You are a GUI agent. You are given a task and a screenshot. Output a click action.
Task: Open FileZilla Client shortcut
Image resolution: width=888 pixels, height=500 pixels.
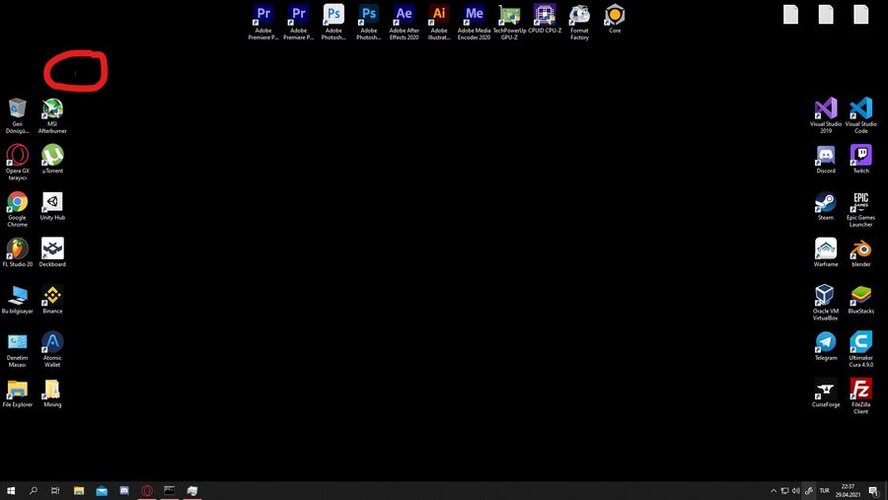tap(861, 396)
